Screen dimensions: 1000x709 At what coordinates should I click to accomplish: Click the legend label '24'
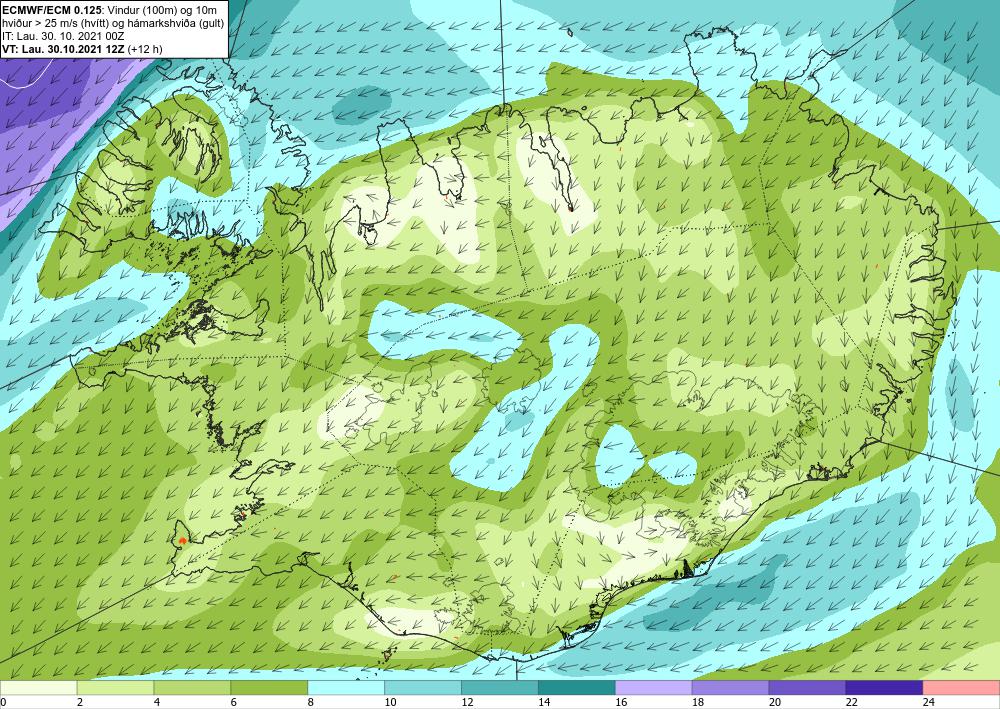(928, 702)
